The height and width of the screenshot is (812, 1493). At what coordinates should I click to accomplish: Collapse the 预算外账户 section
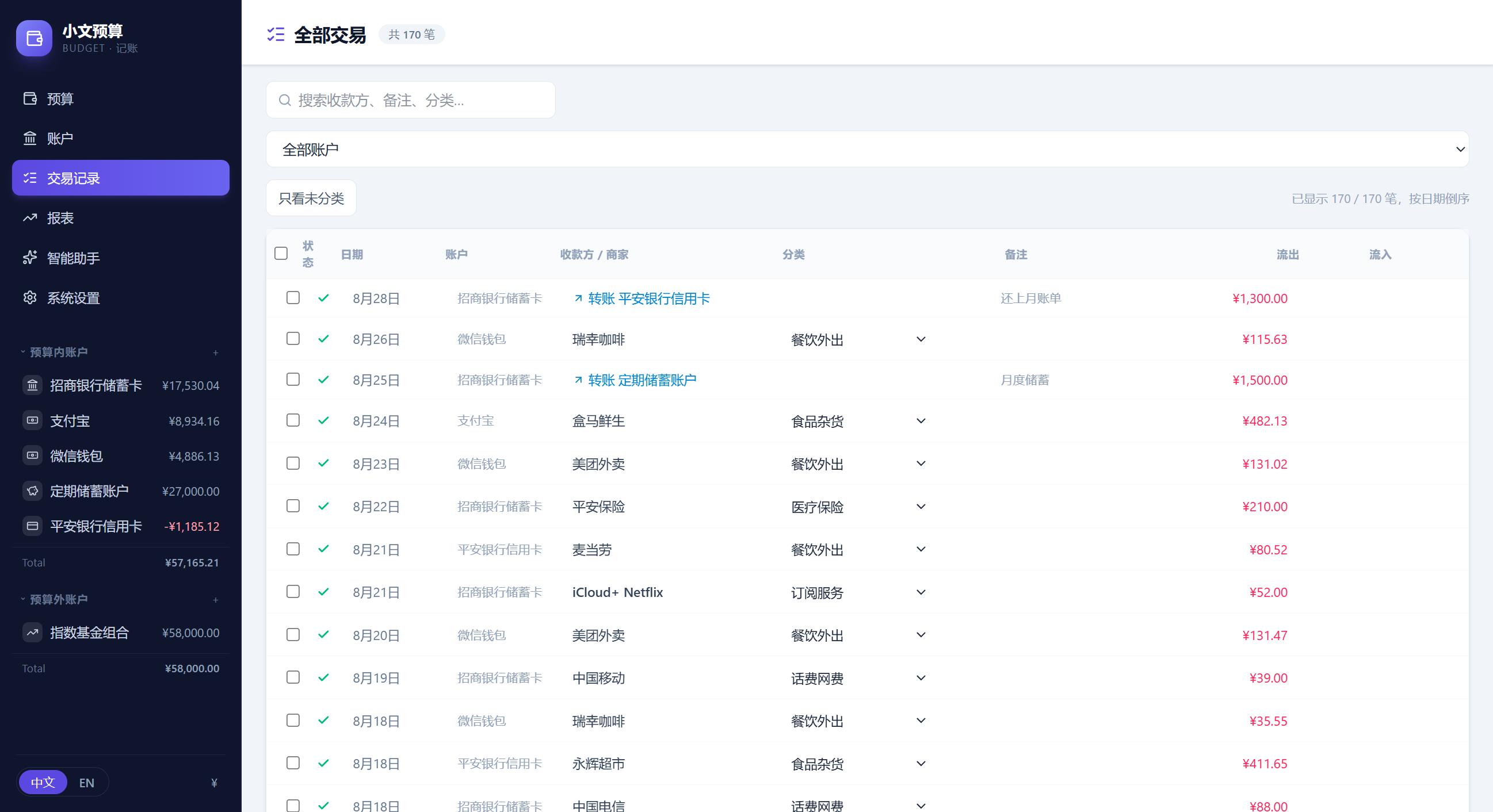(x=54, y=599)
